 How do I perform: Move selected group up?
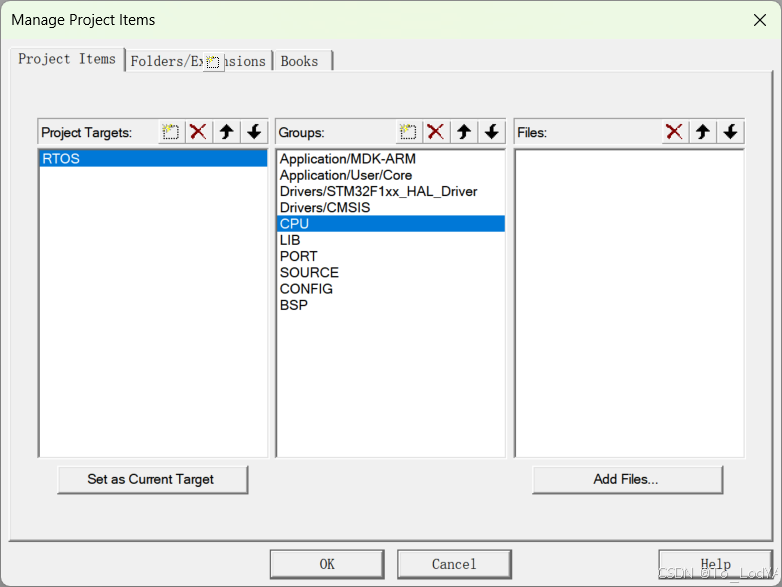tap(464, 132)
